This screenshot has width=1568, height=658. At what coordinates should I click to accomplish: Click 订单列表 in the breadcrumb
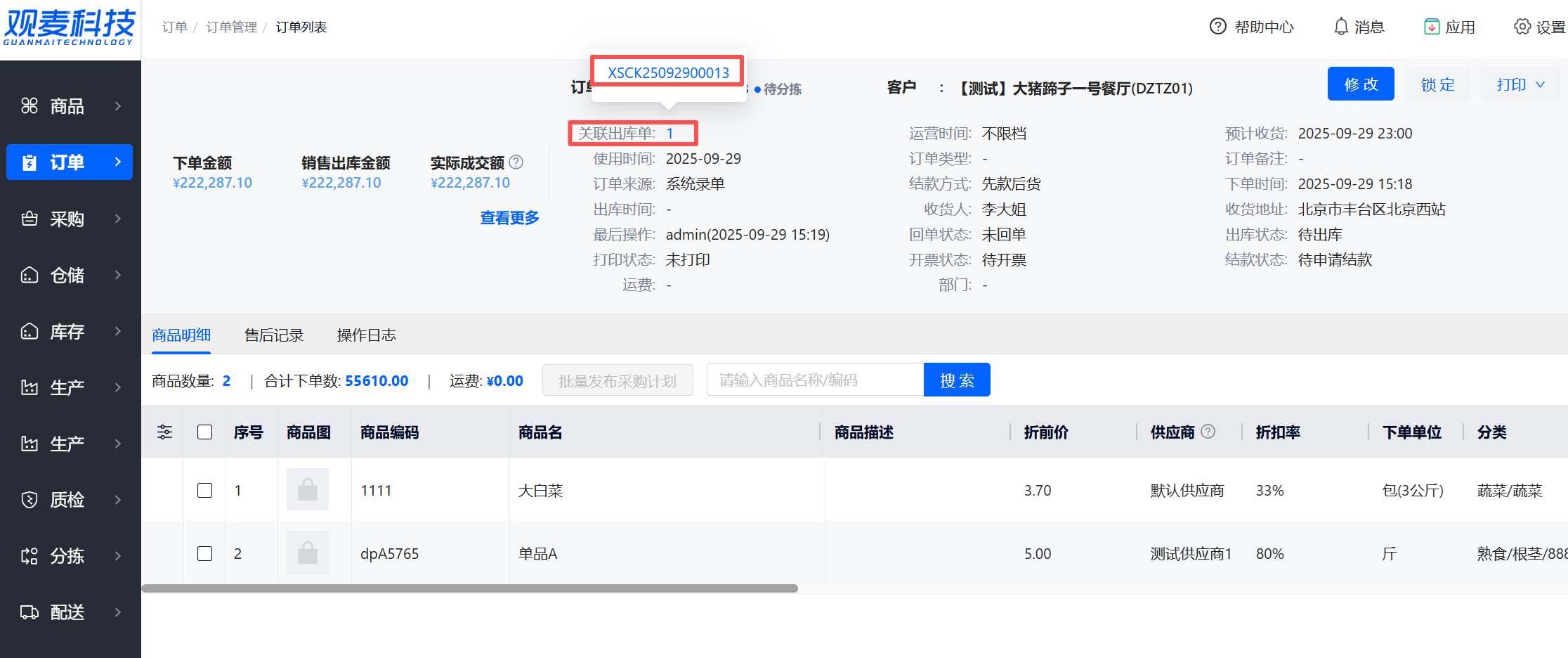click(301, 27)
